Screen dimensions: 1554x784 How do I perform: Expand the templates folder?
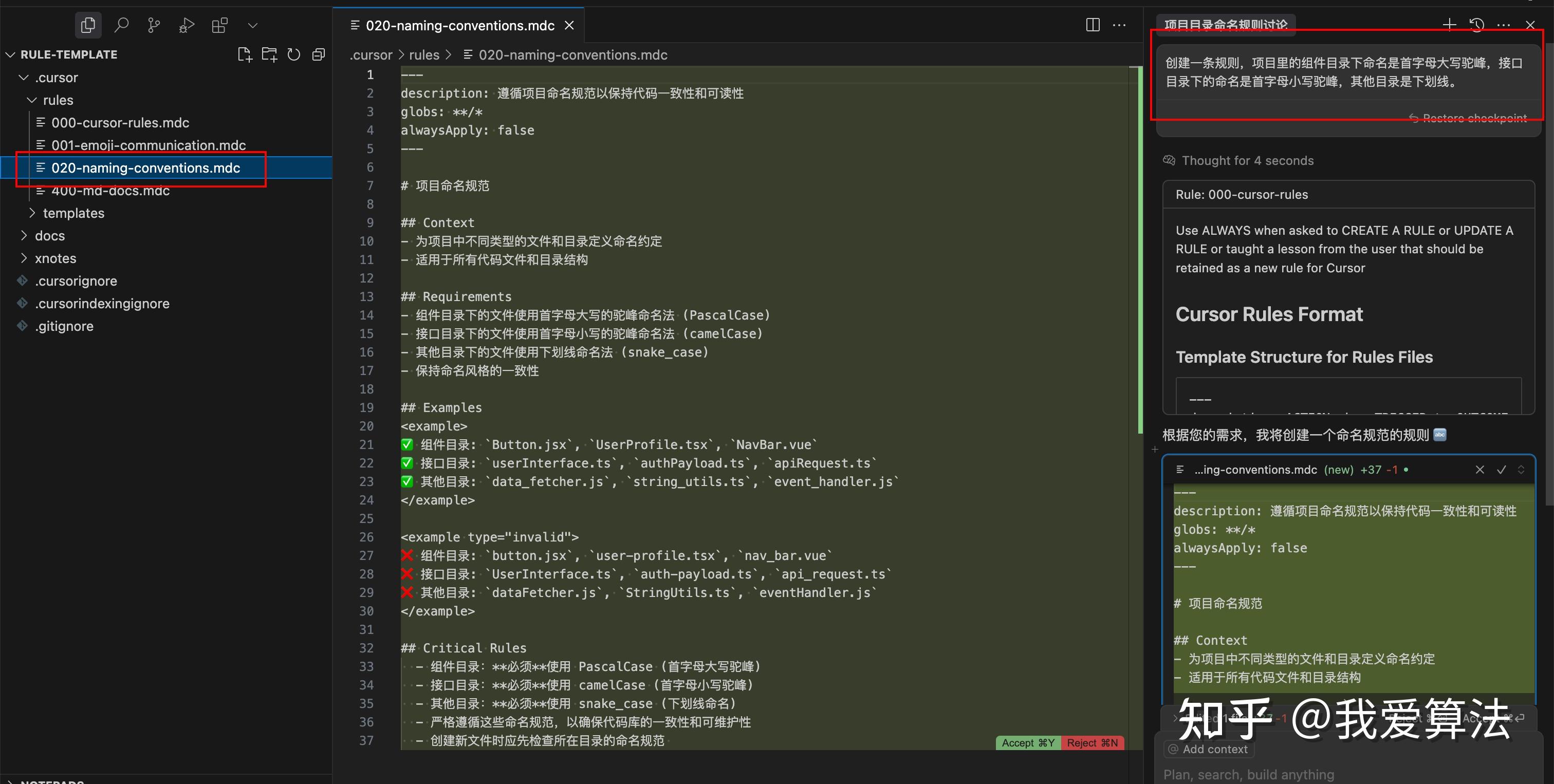pos(73,213)
